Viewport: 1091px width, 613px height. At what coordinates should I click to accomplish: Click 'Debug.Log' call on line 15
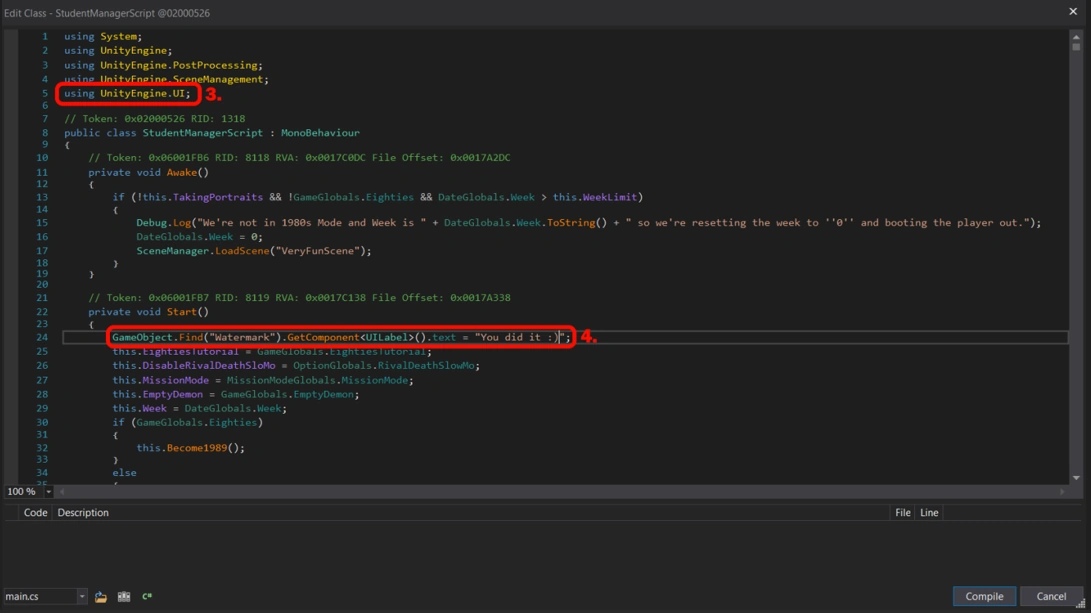pyautogui.click(x=164, y=223)
